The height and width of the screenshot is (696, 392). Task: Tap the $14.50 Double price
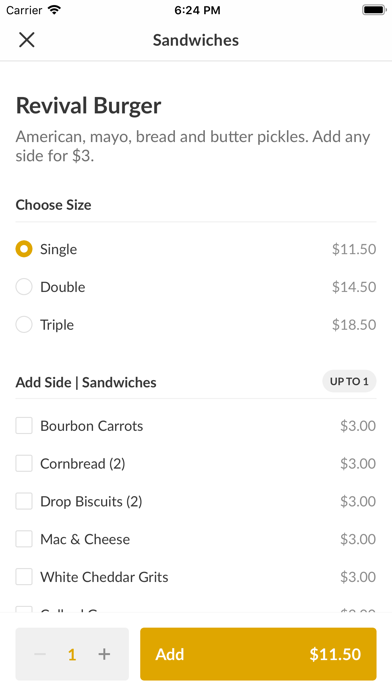[x=354, y=287]
